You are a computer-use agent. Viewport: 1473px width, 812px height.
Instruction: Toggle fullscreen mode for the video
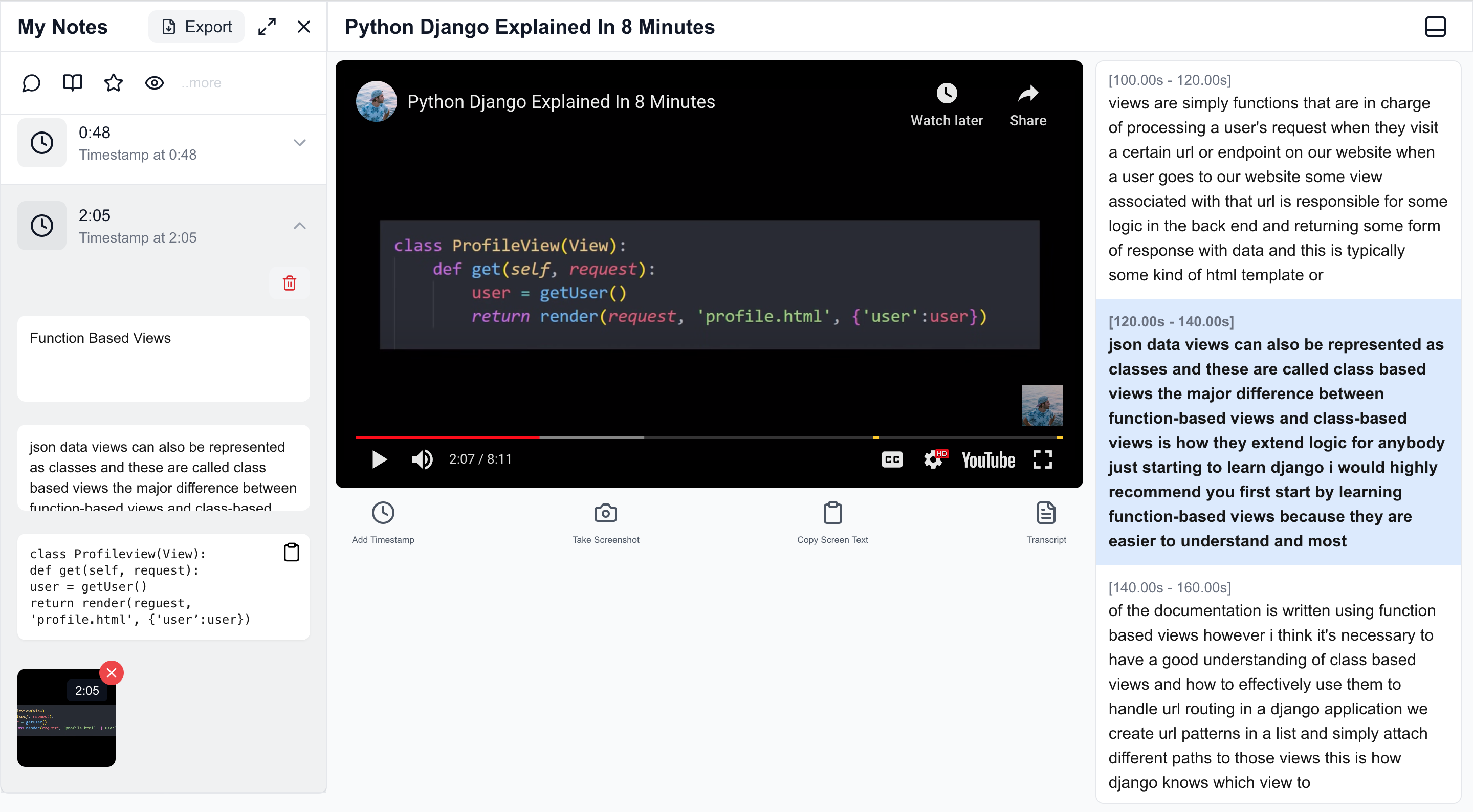pos(1044,459)
